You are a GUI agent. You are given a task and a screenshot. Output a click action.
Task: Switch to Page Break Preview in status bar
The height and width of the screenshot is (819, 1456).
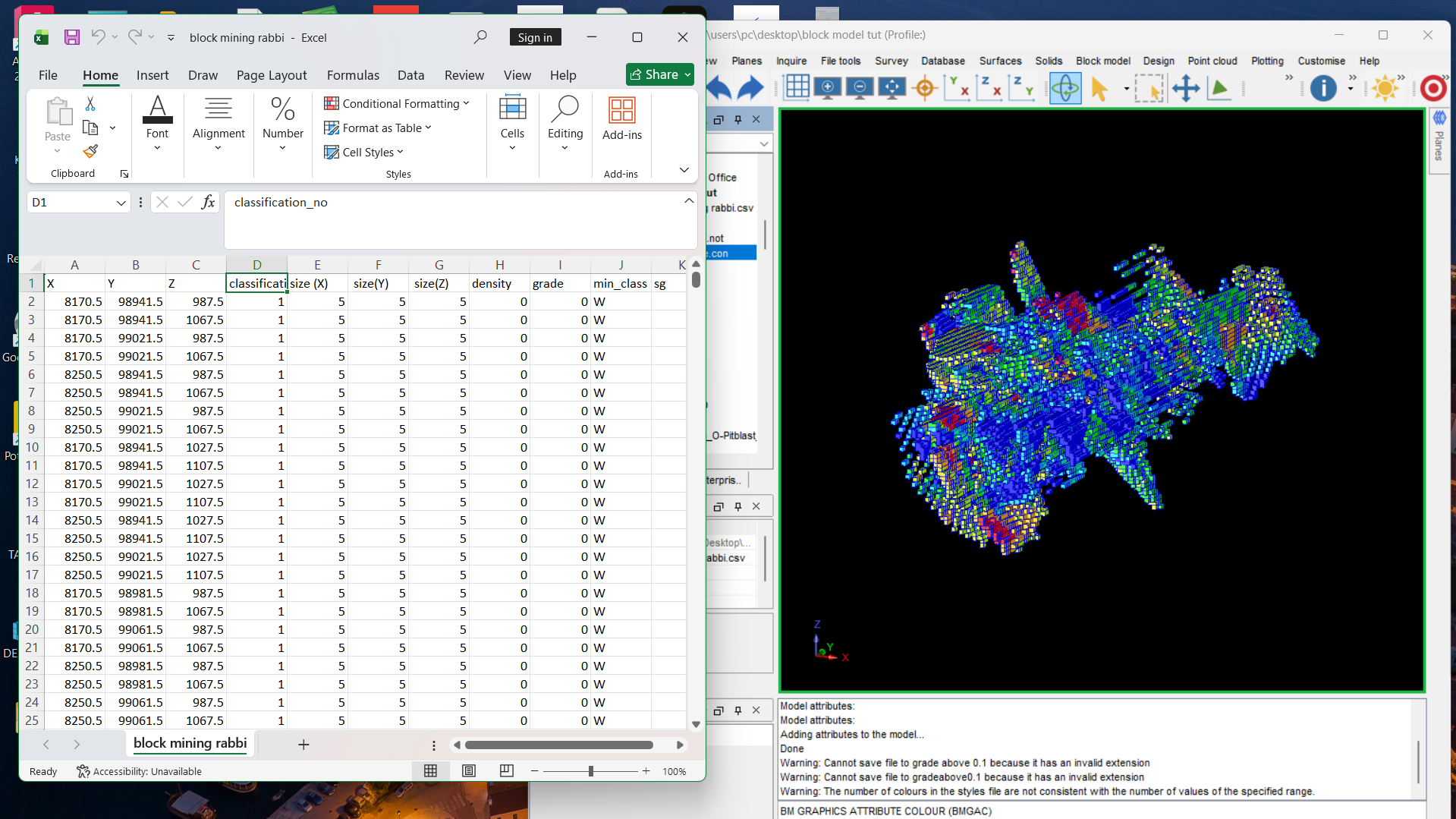(507, 770)
